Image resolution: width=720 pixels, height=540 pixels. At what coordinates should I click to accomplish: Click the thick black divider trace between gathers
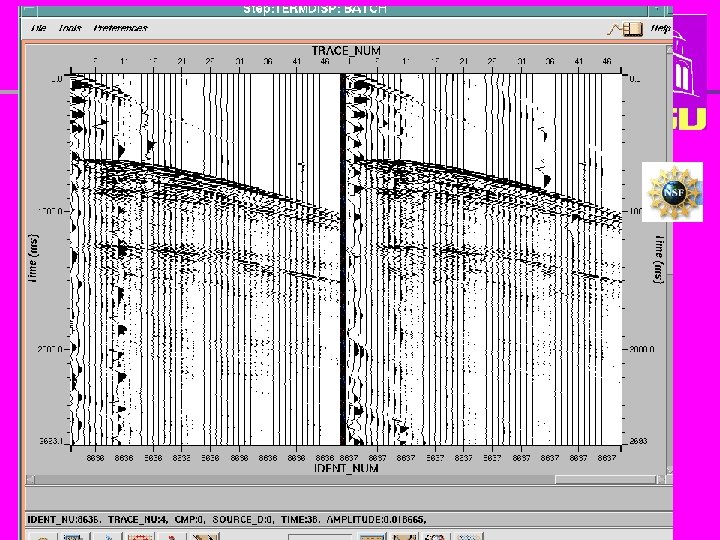[x=343, y=259]
